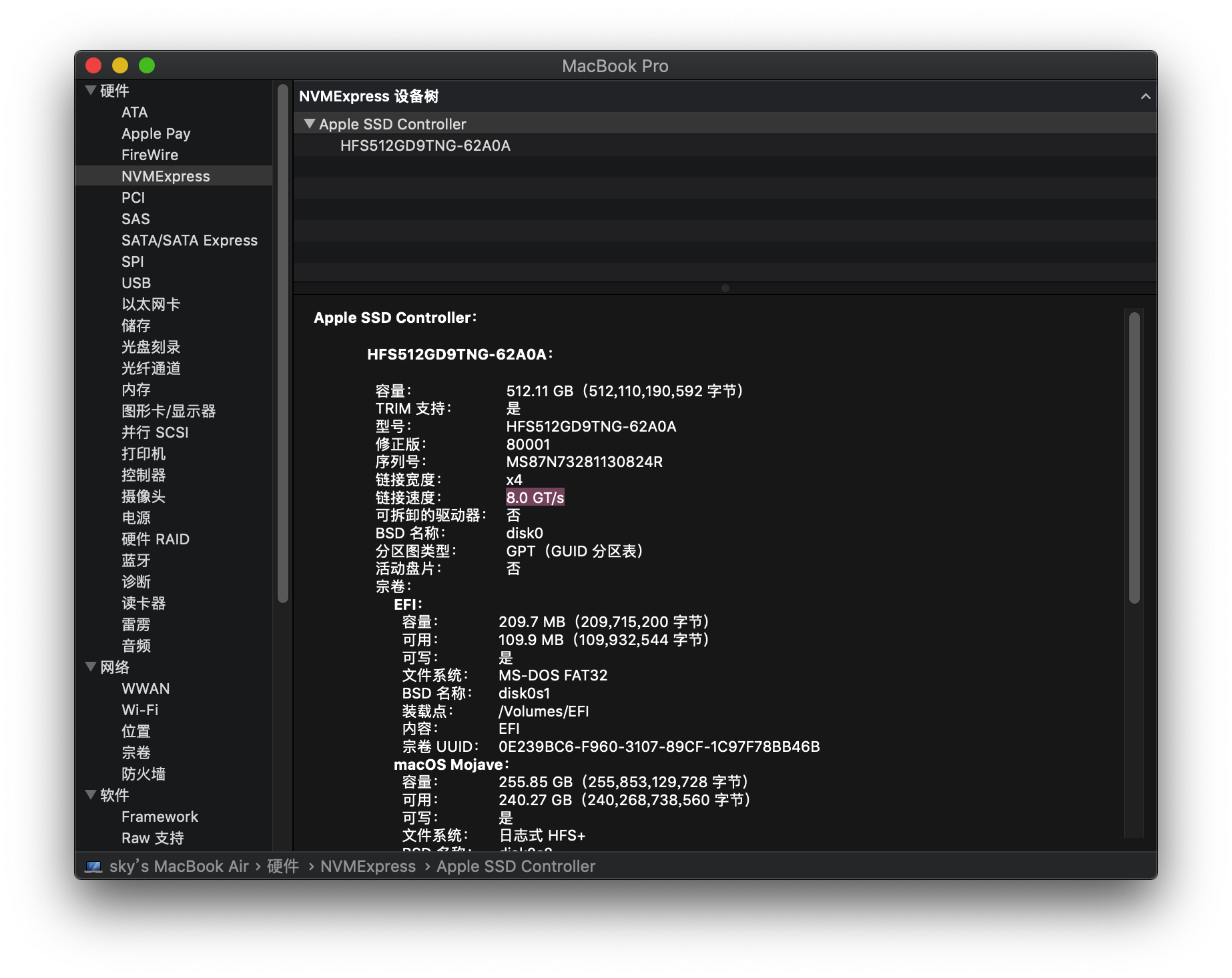Open the FireWire hardware entry
This screenshot has height=978, width=1232.
(149, 155)
